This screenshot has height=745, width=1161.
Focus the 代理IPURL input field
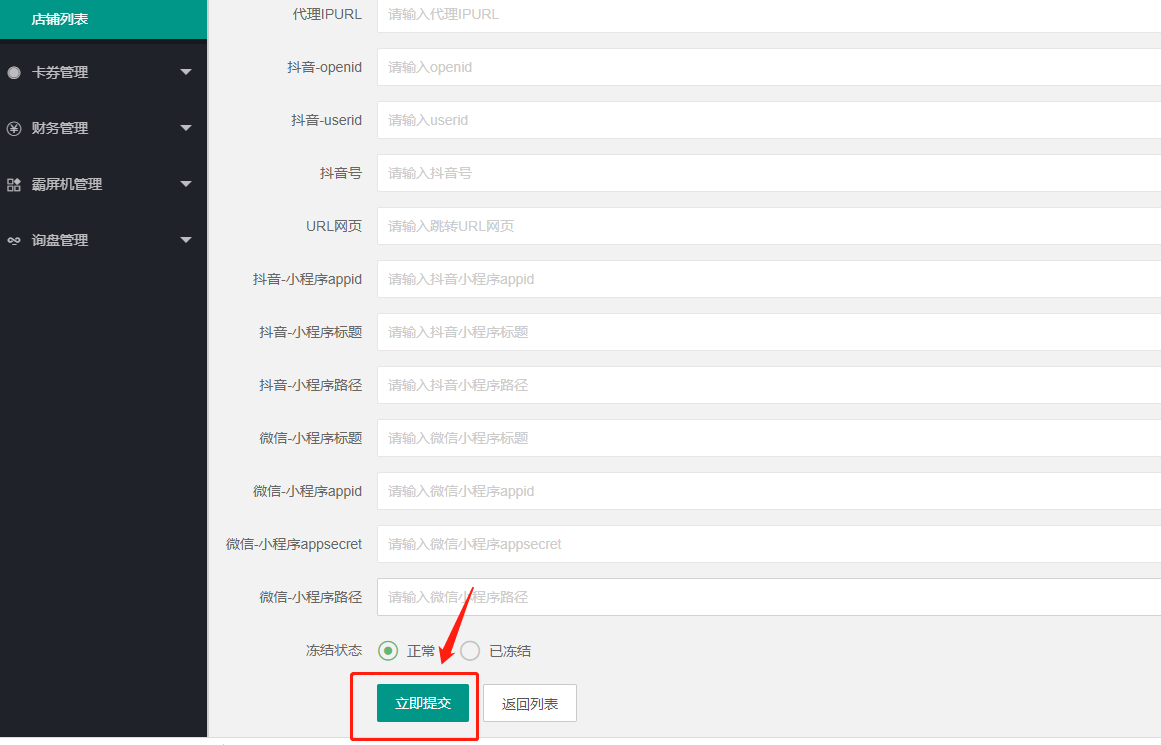(x=769, y=15)
